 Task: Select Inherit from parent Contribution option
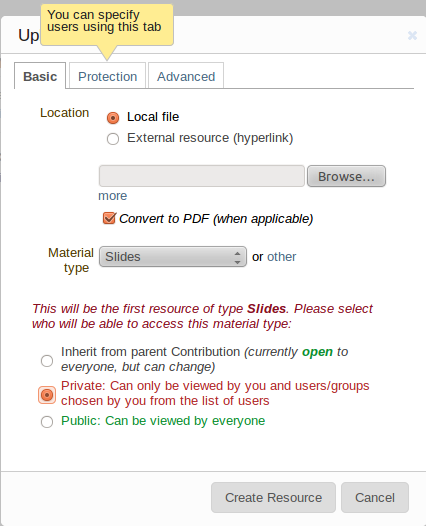47,361
